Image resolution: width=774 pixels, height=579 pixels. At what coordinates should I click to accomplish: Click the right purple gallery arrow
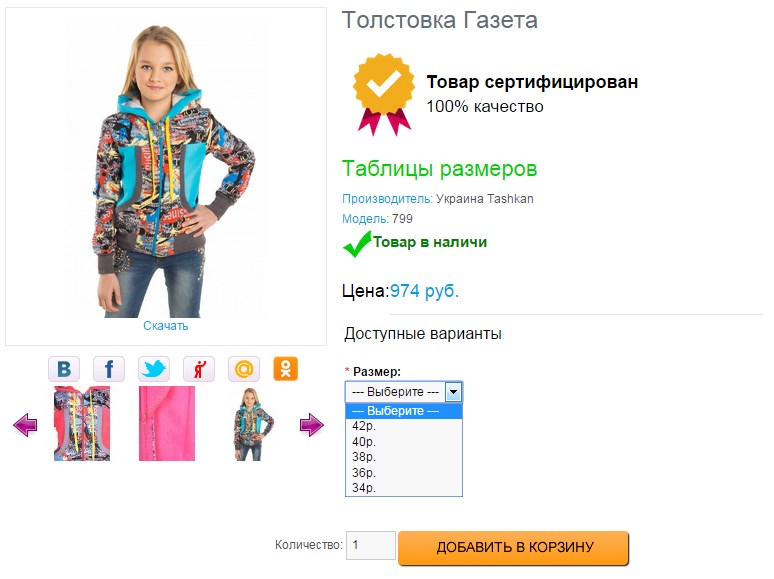tap(312, 426)
